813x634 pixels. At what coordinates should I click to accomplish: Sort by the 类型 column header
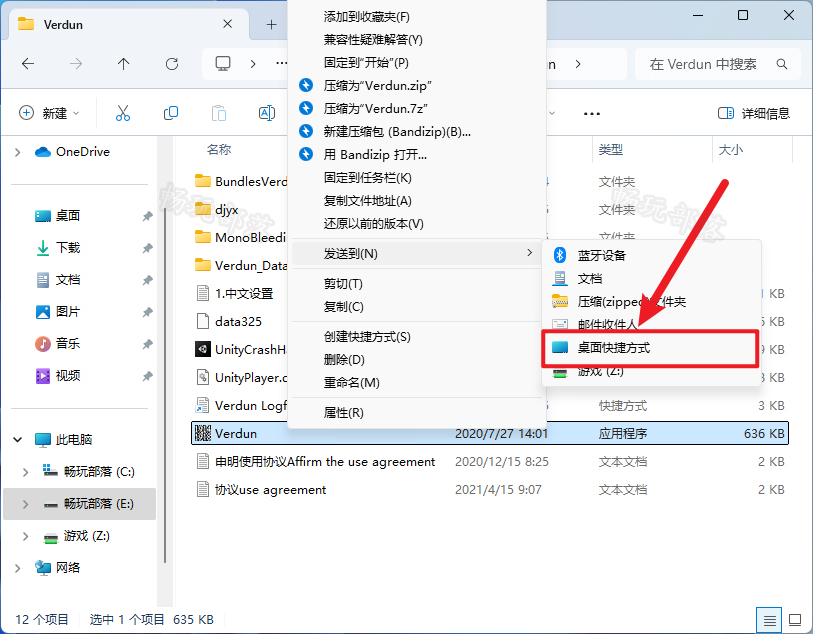point(611,150)
